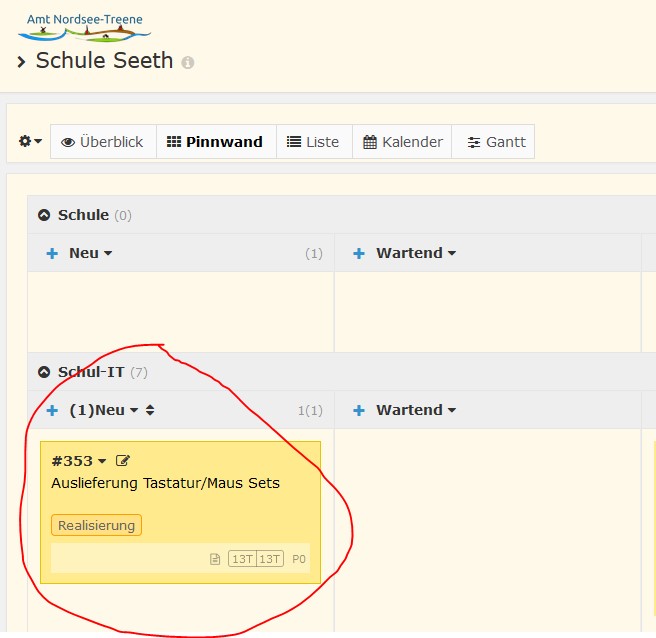Screen dimensions: 656x638
Task: Click the edit icon on task #353
Action: pyautogui.click(x=123, y=461)
